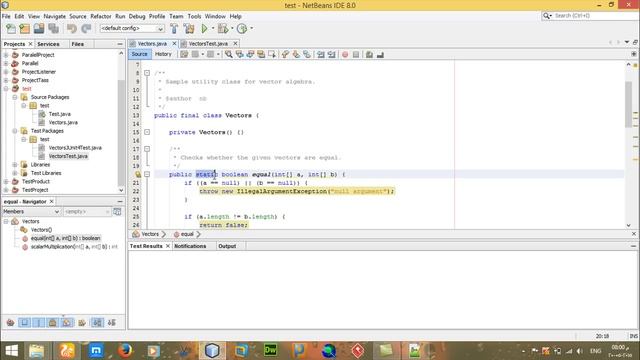Expand the ParallelProject tree node
The image size is (640, 360).
6,55
